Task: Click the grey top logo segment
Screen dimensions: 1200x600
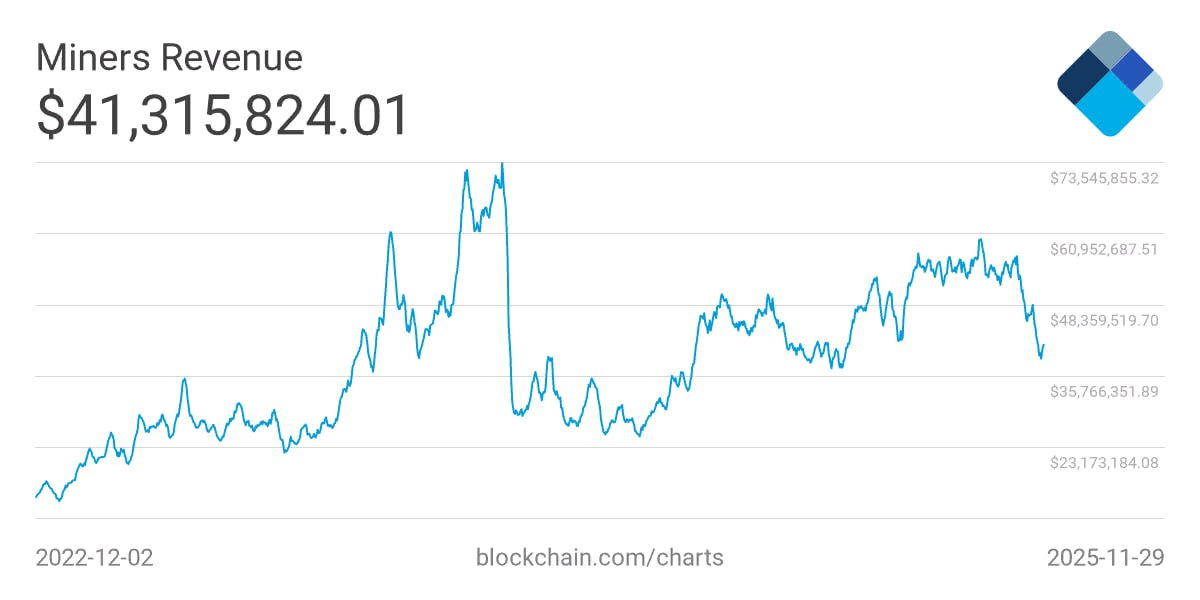Action: (1109, 49)
